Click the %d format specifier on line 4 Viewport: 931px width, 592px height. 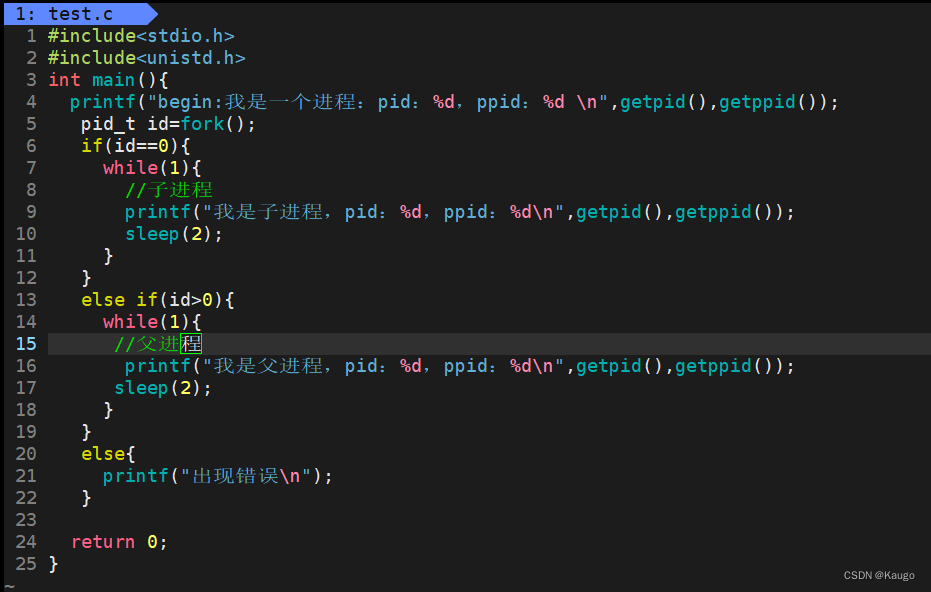pyautogui.click(x=445, y=101)
